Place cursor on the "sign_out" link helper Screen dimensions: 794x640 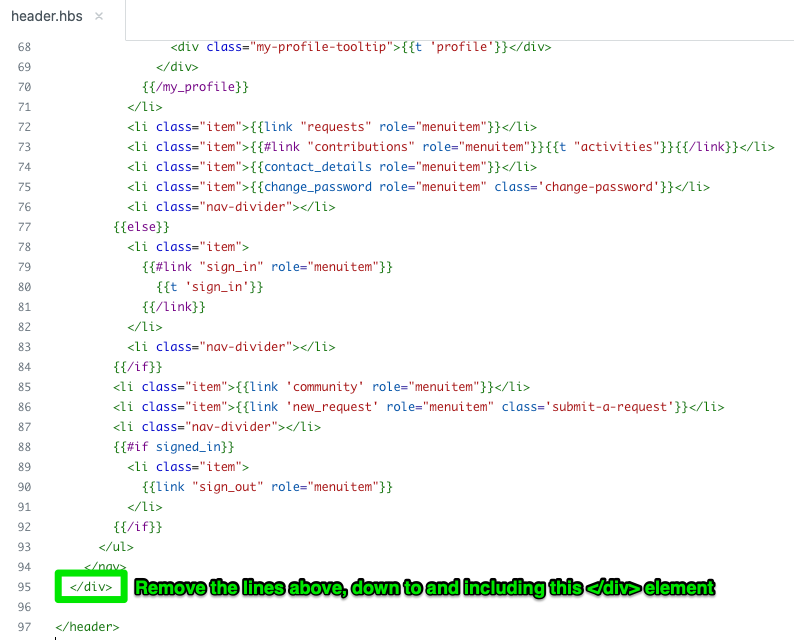tap(226, 487)
